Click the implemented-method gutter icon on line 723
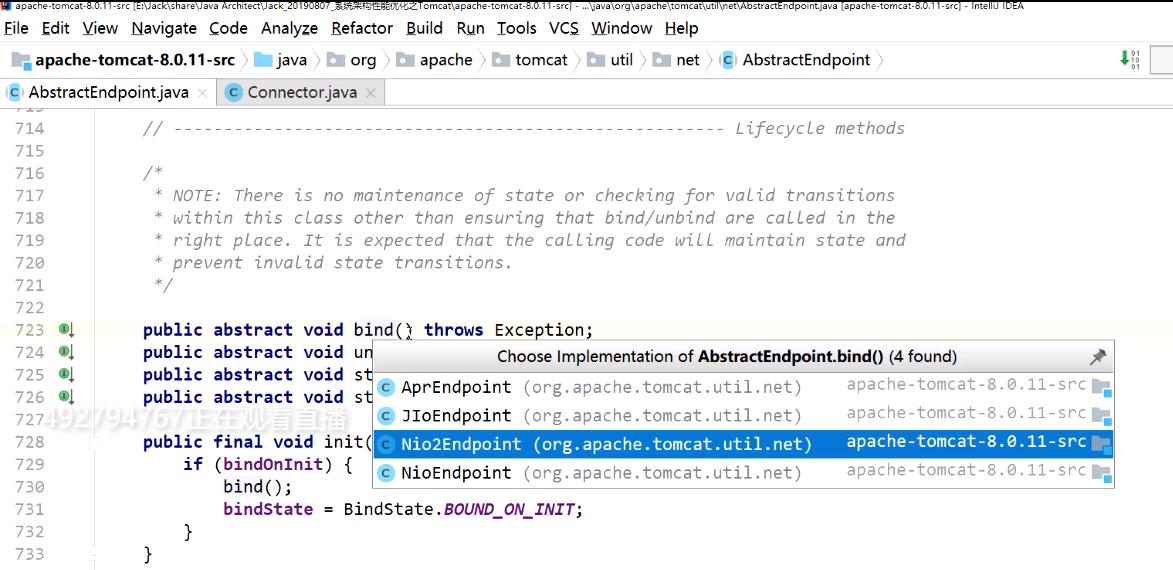 [x=66, y=330]
